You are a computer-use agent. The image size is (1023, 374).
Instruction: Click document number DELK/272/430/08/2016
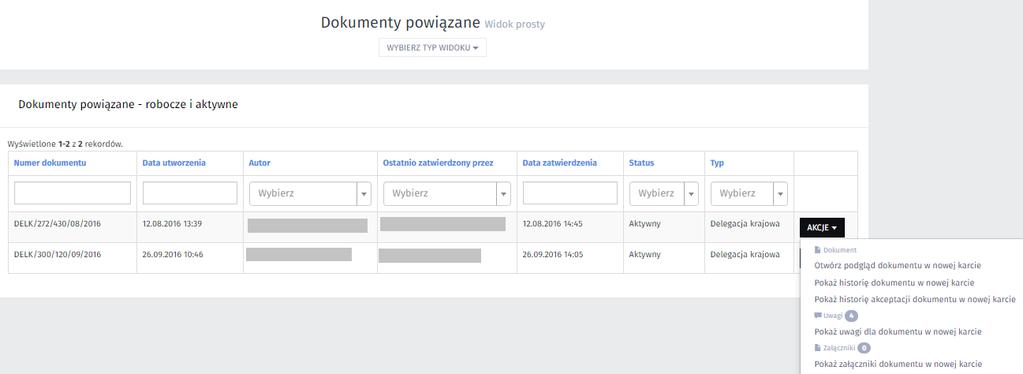coord(57,224)
